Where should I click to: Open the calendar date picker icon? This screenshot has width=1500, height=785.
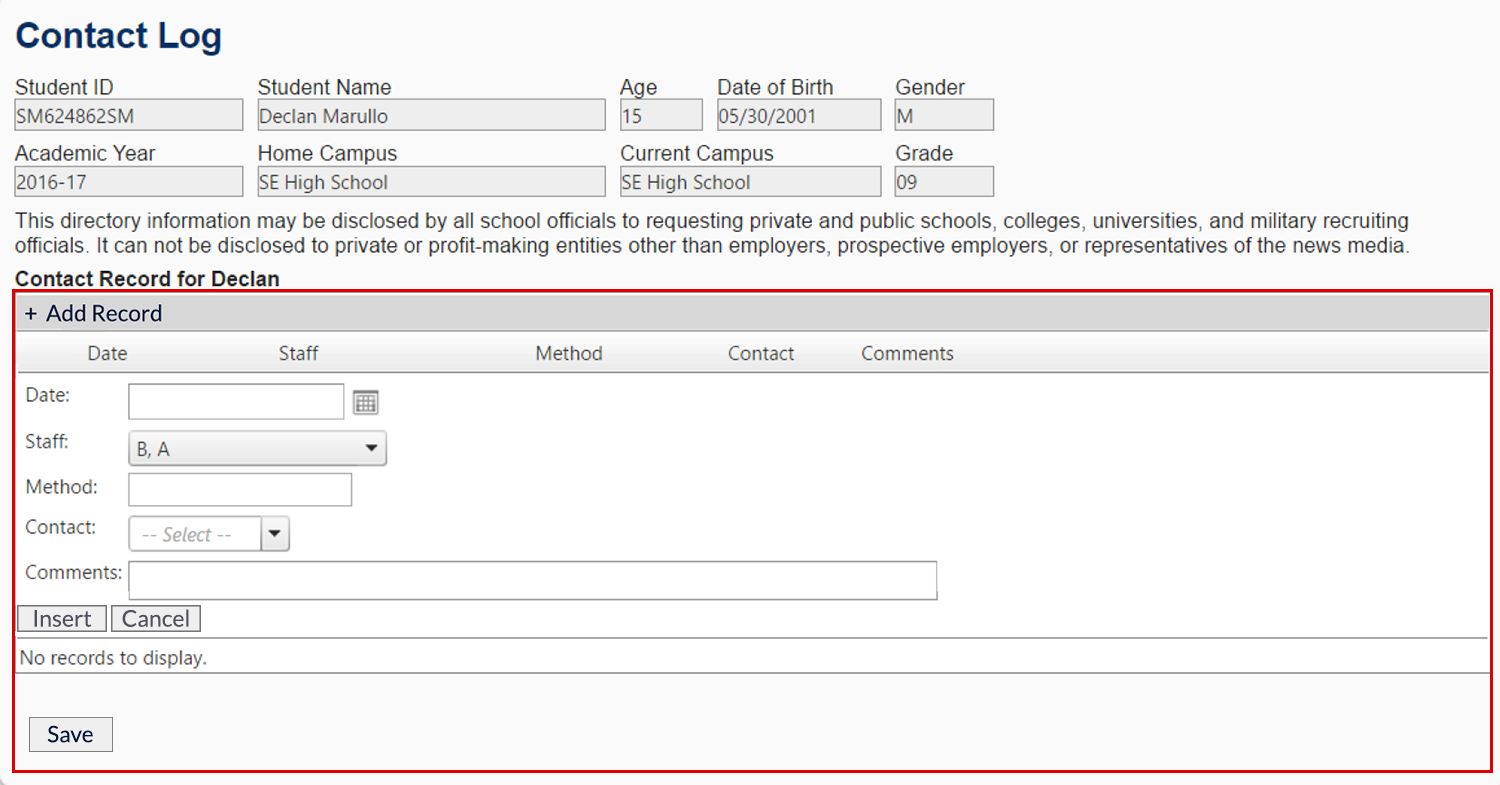tap(366, 403)
